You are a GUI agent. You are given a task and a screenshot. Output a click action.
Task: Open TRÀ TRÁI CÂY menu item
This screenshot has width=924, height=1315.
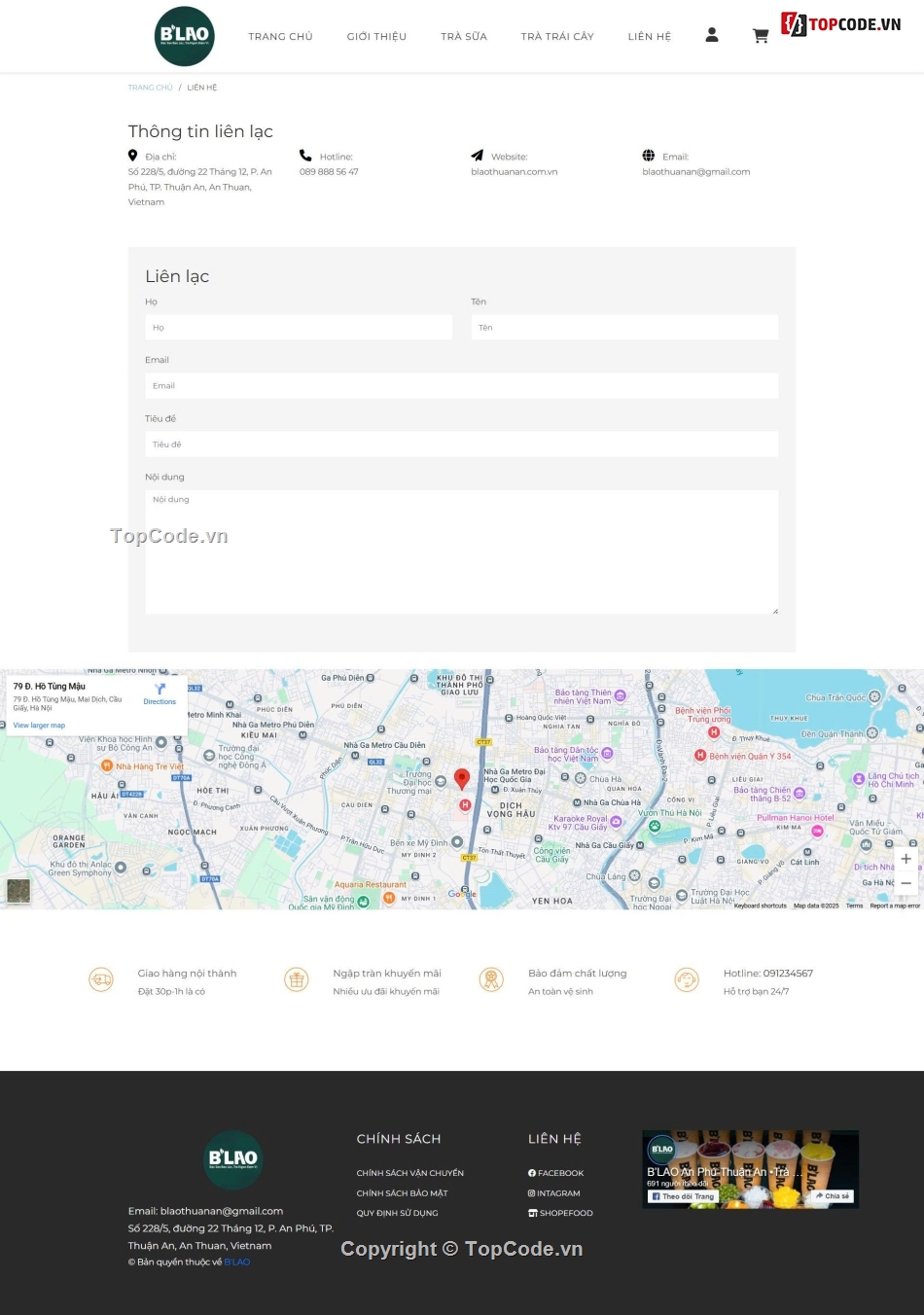pos(557,37)
